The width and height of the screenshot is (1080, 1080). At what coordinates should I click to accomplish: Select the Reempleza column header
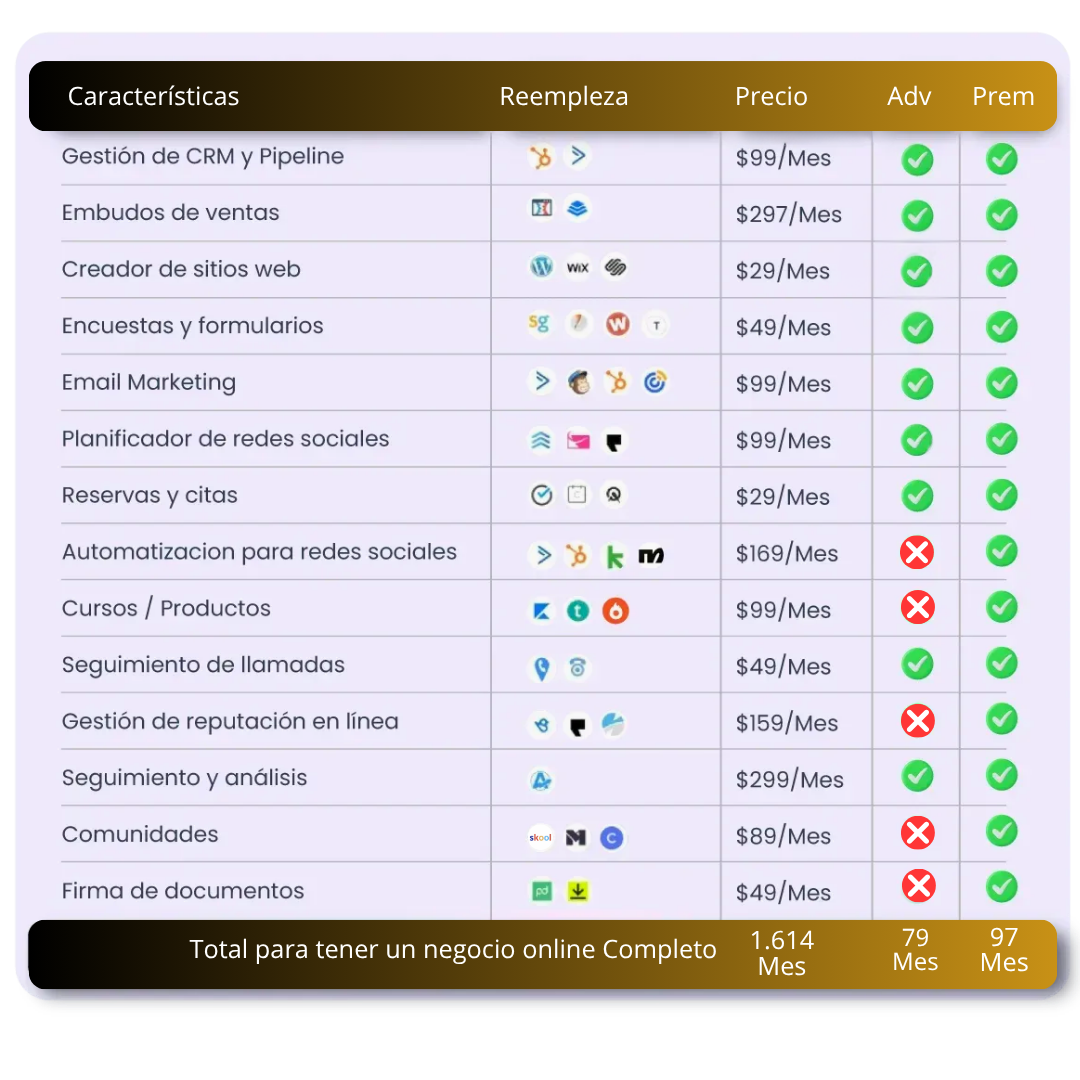click(x=563, y=96)
